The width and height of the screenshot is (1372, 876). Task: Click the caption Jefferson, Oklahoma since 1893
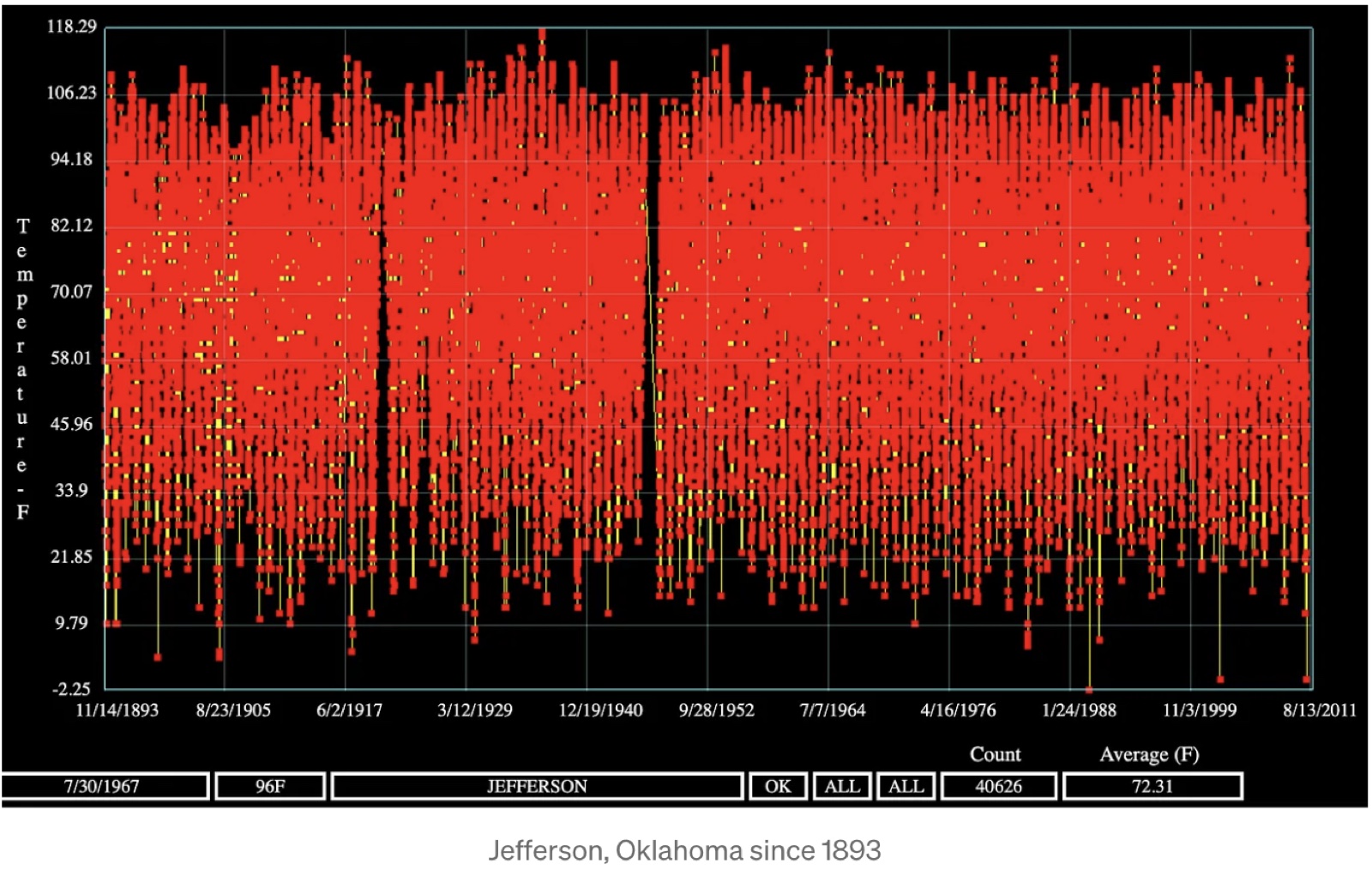(684, 850)
